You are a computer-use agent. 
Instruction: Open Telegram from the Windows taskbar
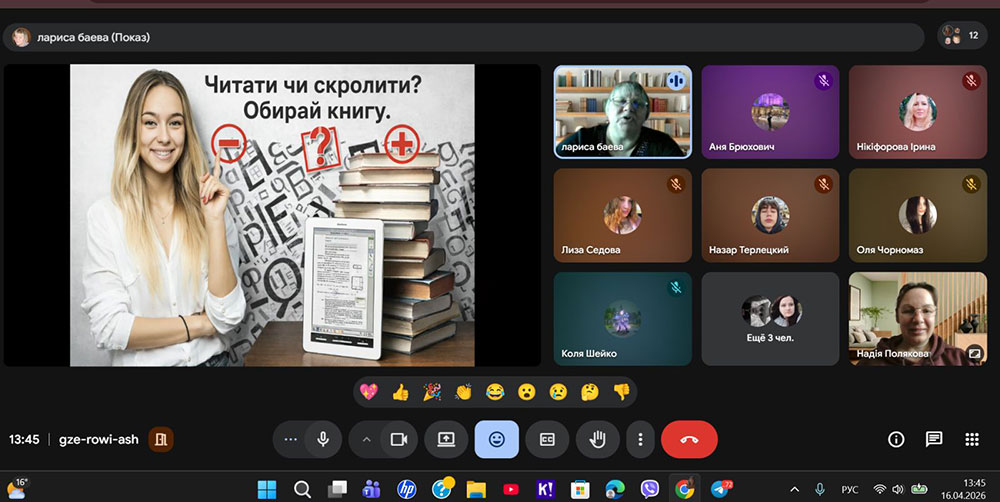[719, 489]
